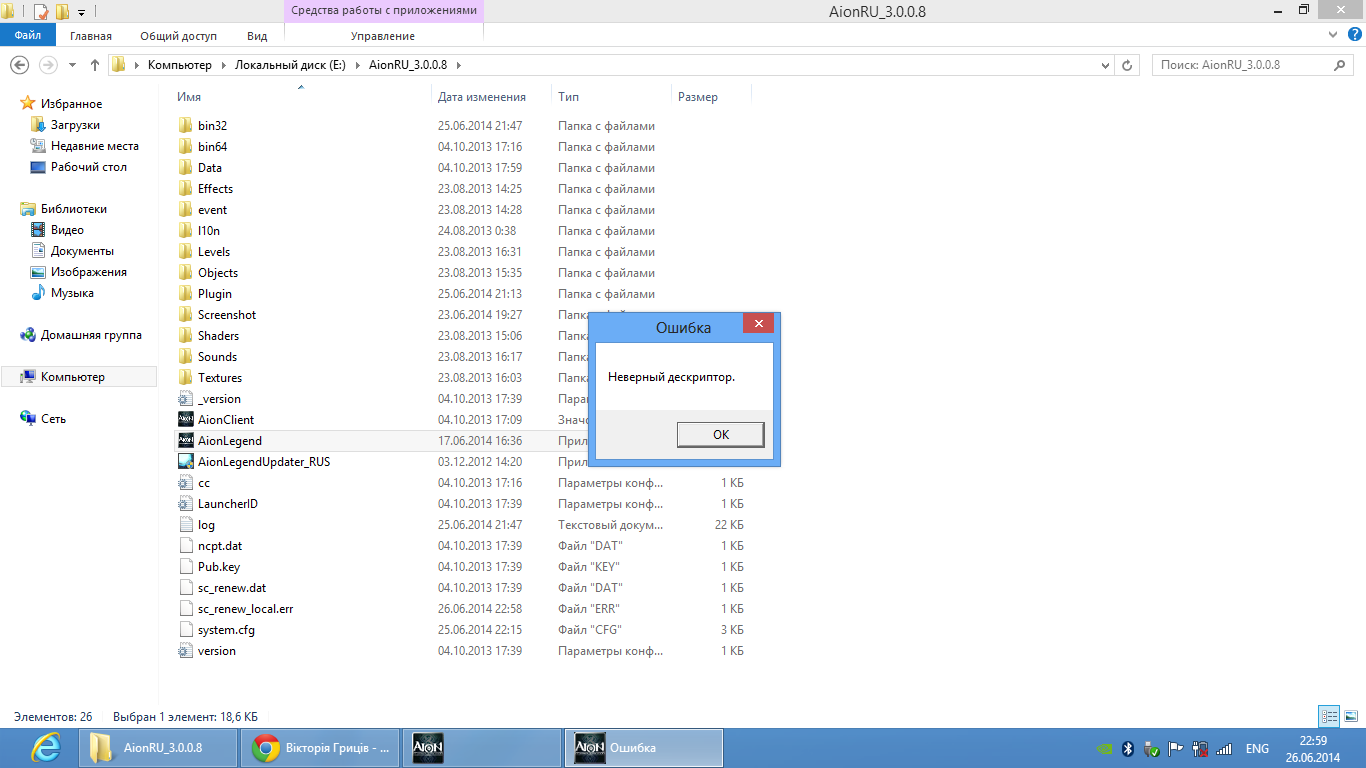Click the system.cfg file name
Image resolution: width=1366 pixels, height=768 pixels.
226,630
